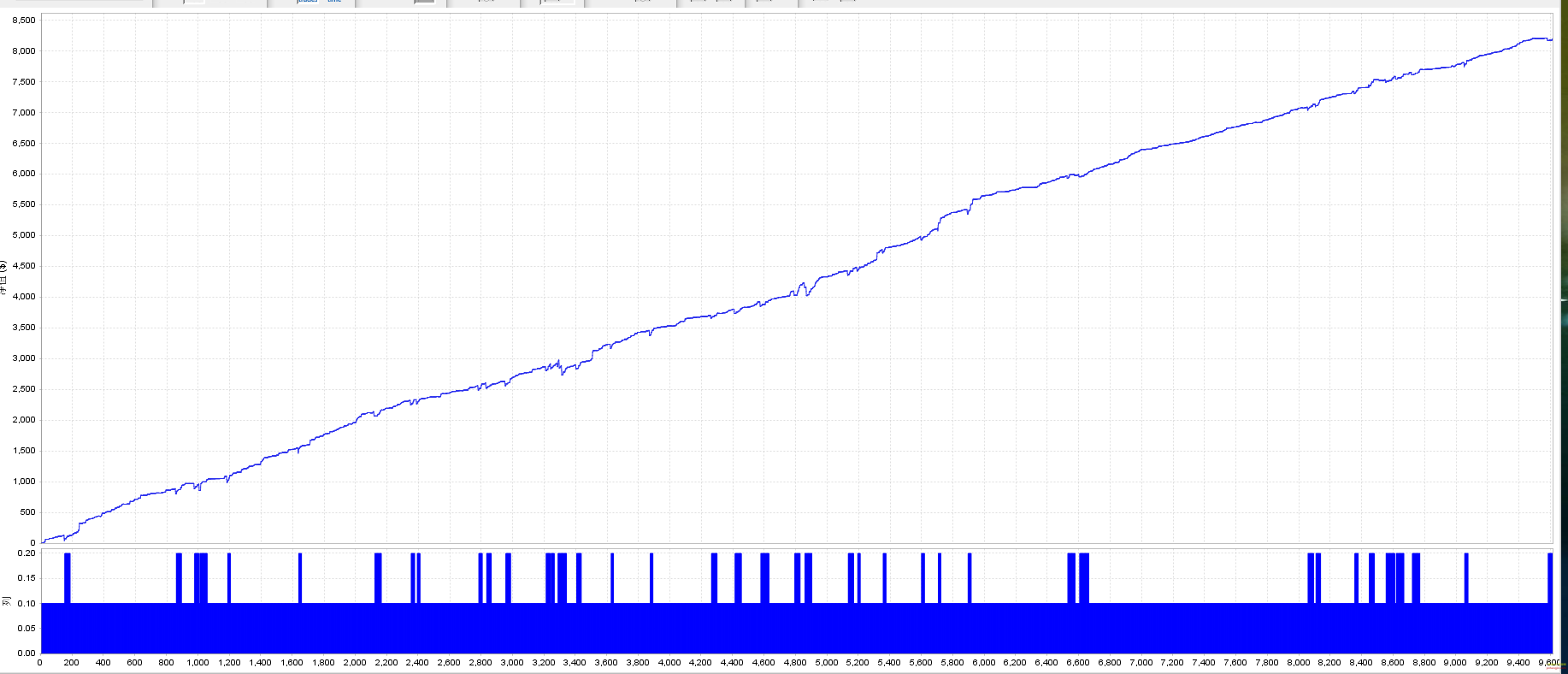
Task: Select the 2,200 x-axis label
Action: 386,662
